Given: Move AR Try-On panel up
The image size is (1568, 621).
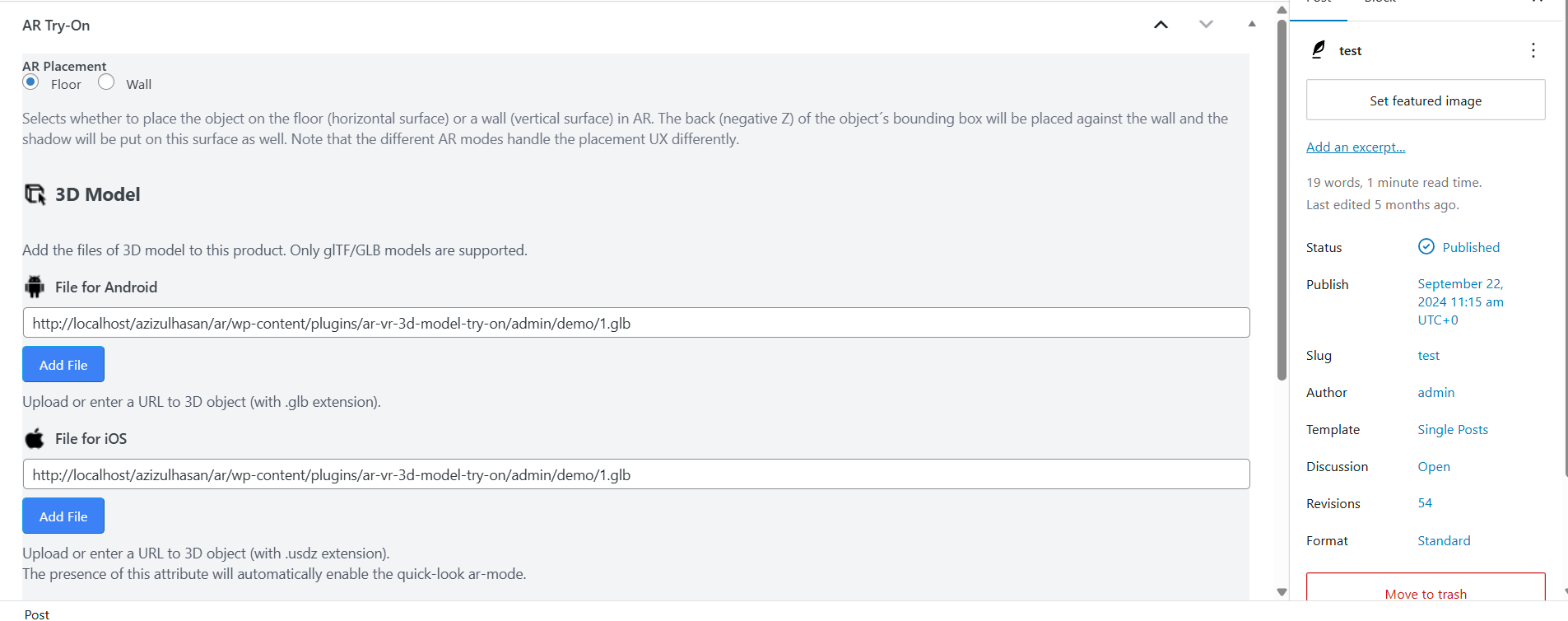Looking at the screenshot, I should point(1161,25).
